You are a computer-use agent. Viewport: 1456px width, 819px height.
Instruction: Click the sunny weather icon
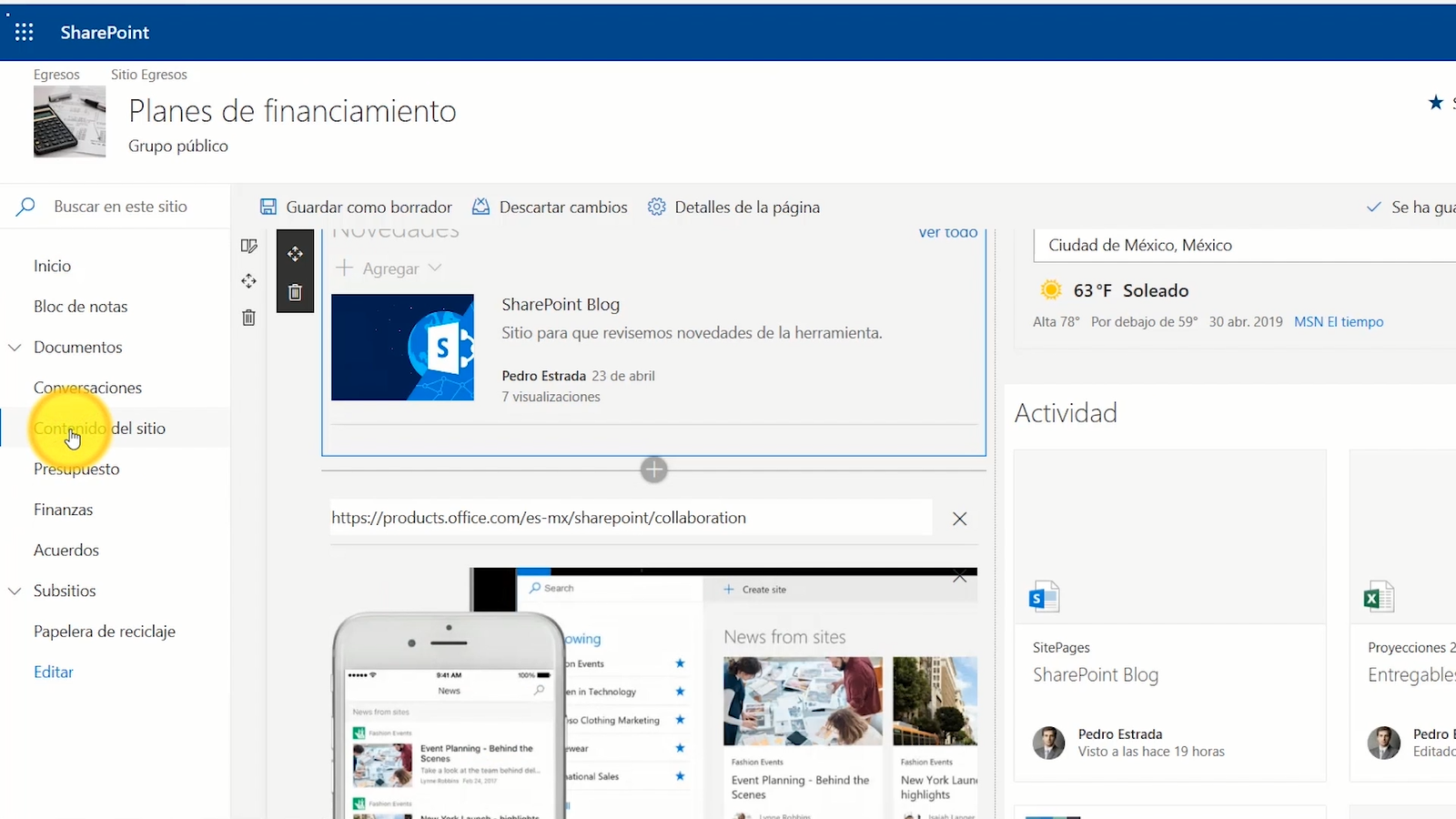pyautogui.click(x=1051, y=290)
